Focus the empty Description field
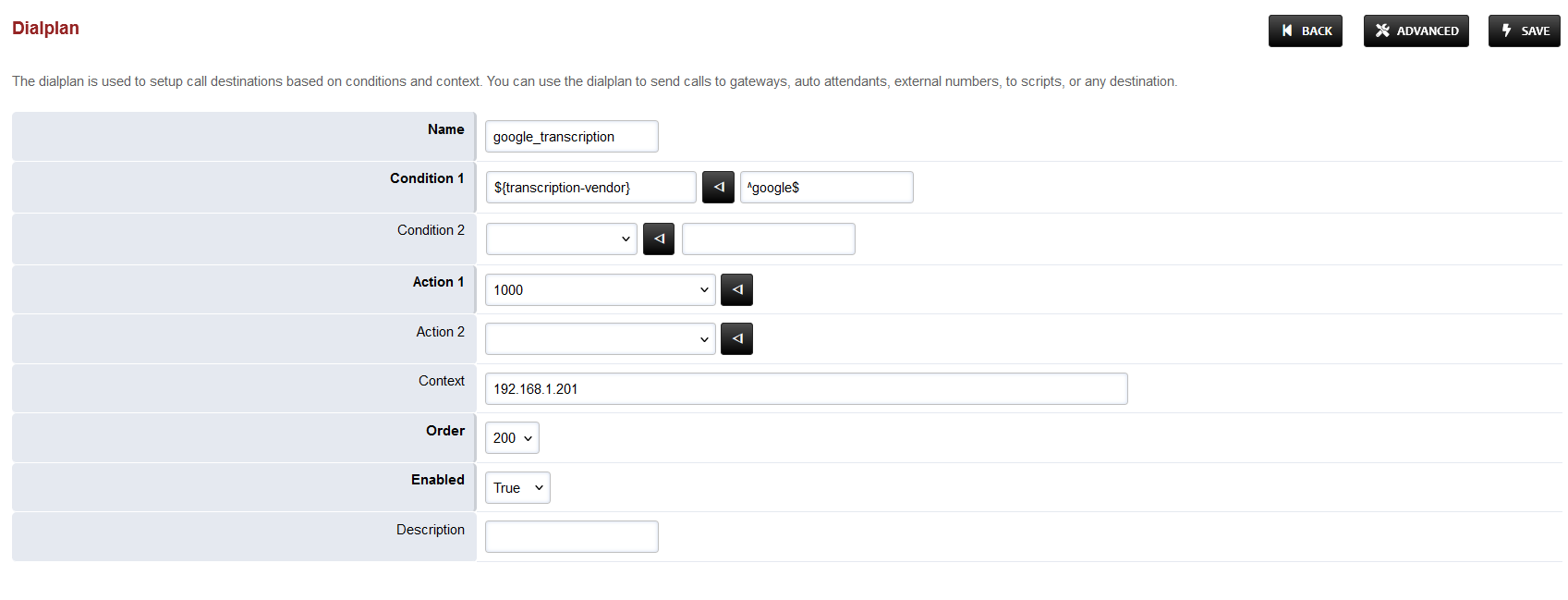Image resolution: width=1568 pixels, height=600 pixels. click(571, 537)
